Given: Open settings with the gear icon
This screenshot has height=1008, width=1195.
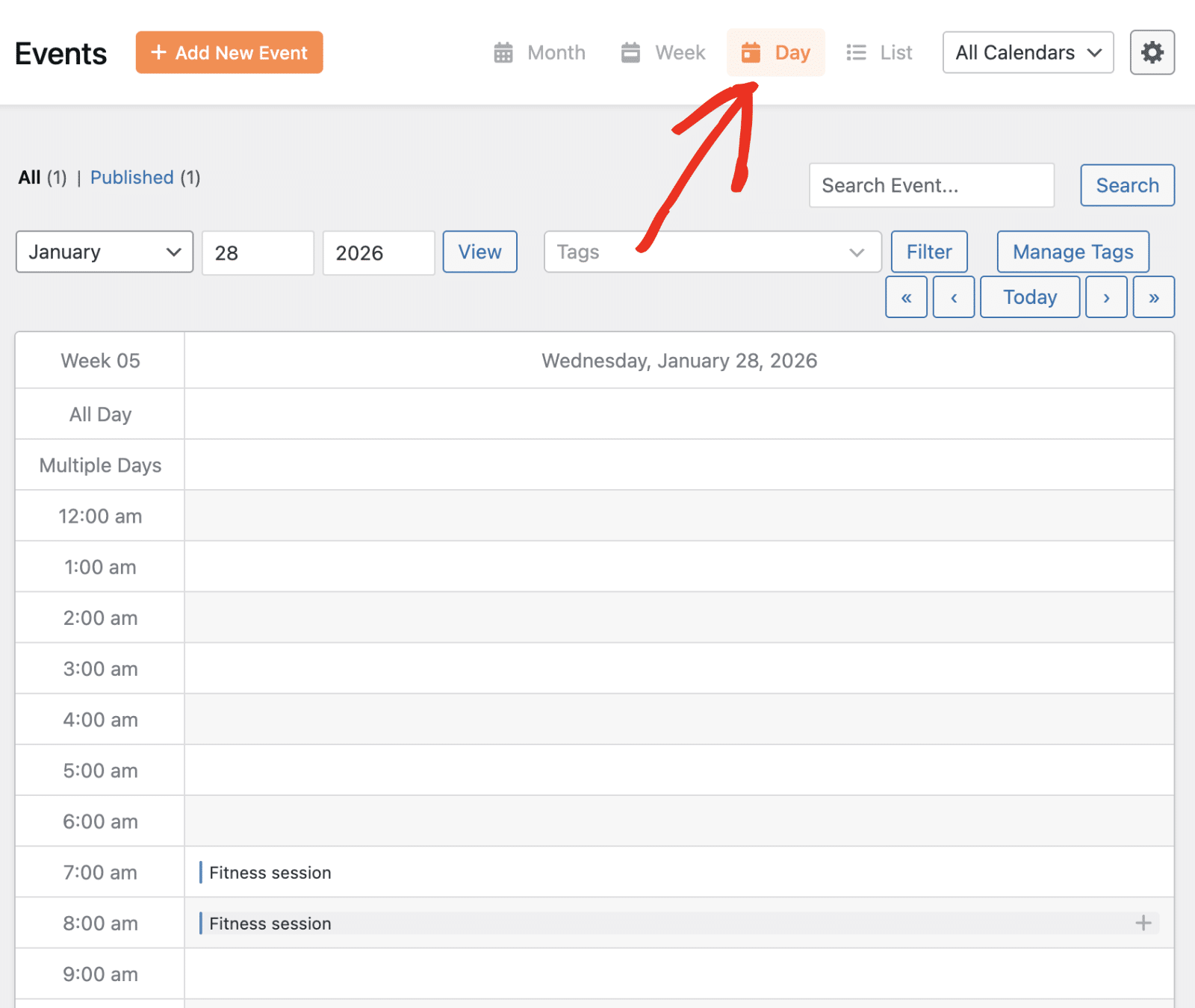Looking at the screenshot, I should (1152, 52).
